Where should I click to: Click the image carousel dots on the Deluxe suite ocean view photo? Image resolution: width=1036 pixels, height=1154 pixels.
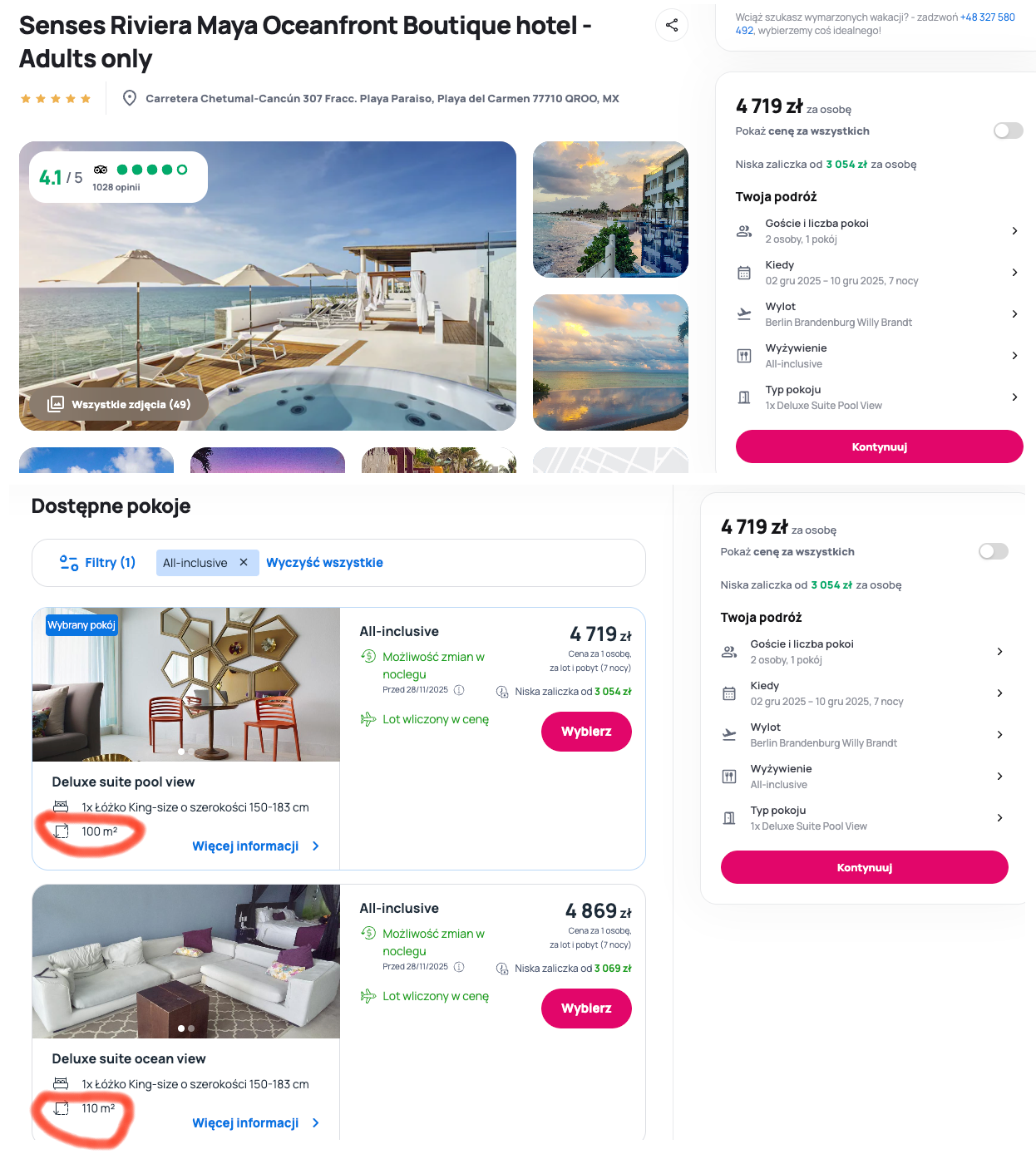[x=186, y=1028]
